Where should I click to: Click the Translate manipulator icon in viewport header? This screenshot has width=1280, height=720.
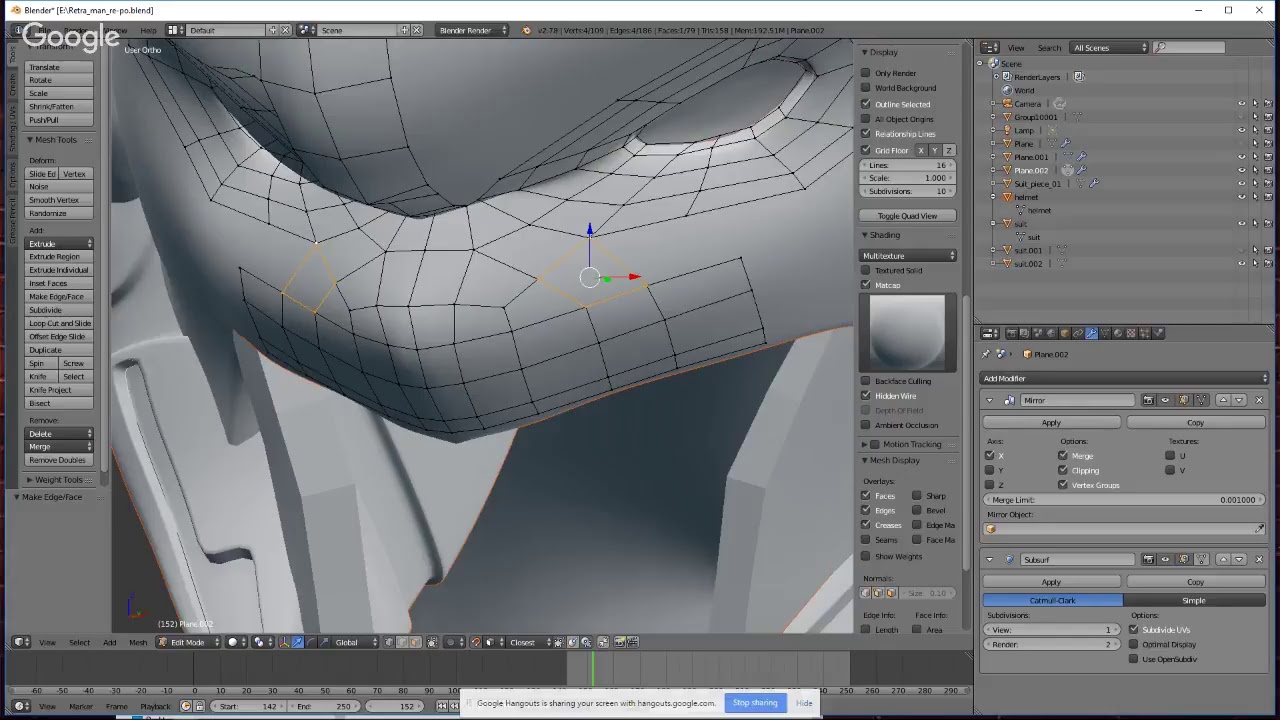[298, 642]
